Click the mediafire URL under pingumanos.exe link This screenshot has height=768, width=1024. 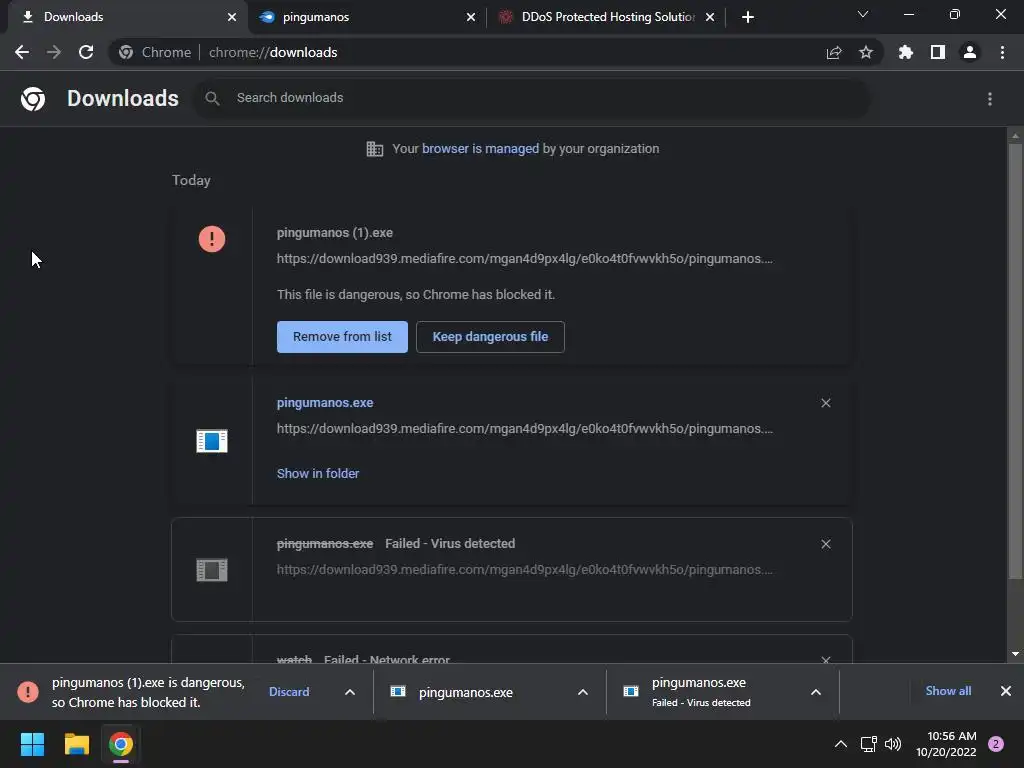524,429
